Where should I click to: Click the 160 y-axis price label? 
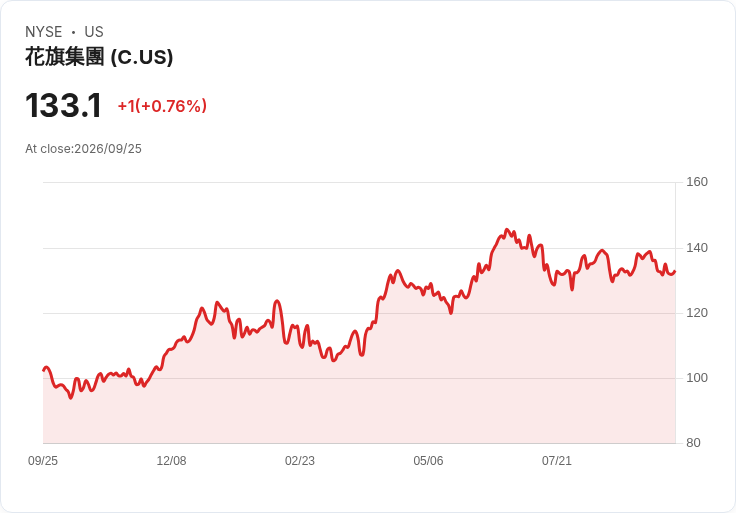pyautogui.click(x=697, y=182)
